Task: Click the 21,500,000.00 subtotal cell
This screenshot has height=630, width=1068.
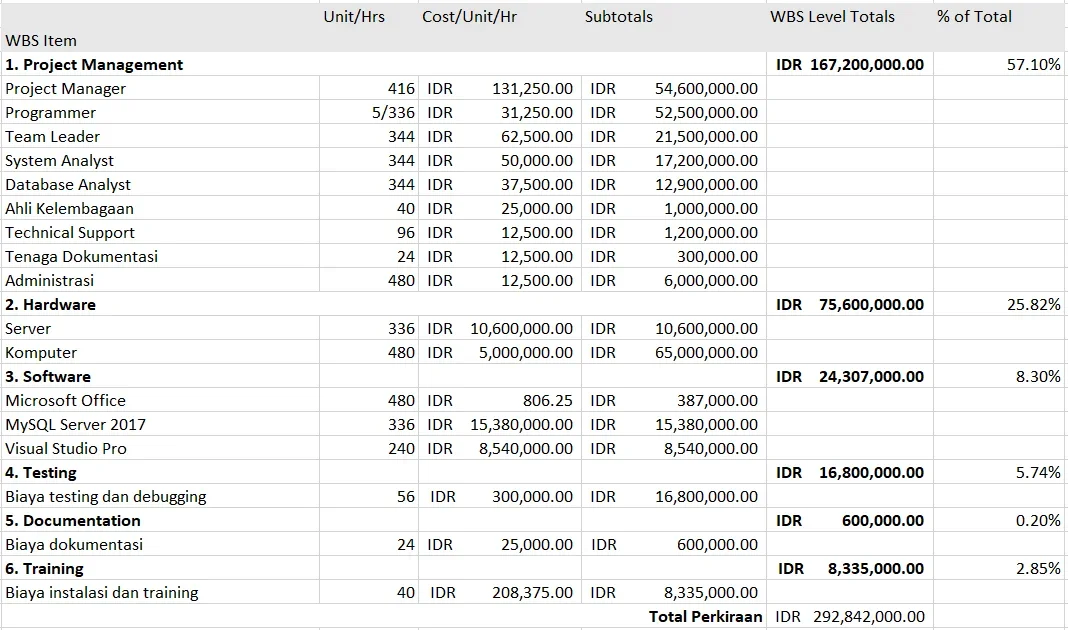Action: click(x=706, y=136)
